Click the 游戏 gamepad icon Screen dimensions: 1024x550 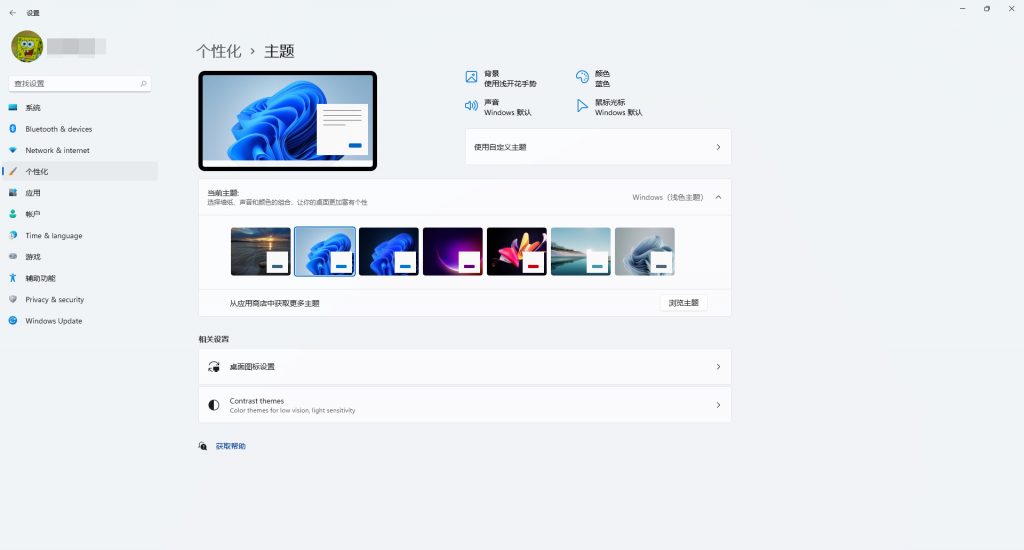click(12, 257)
